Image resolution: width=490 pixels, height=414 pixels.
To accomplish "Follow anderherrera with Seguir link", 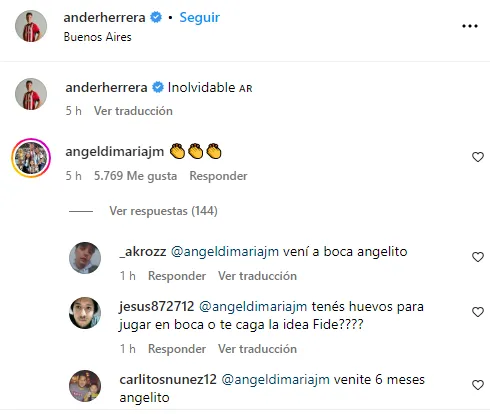I will coord(200,17).
